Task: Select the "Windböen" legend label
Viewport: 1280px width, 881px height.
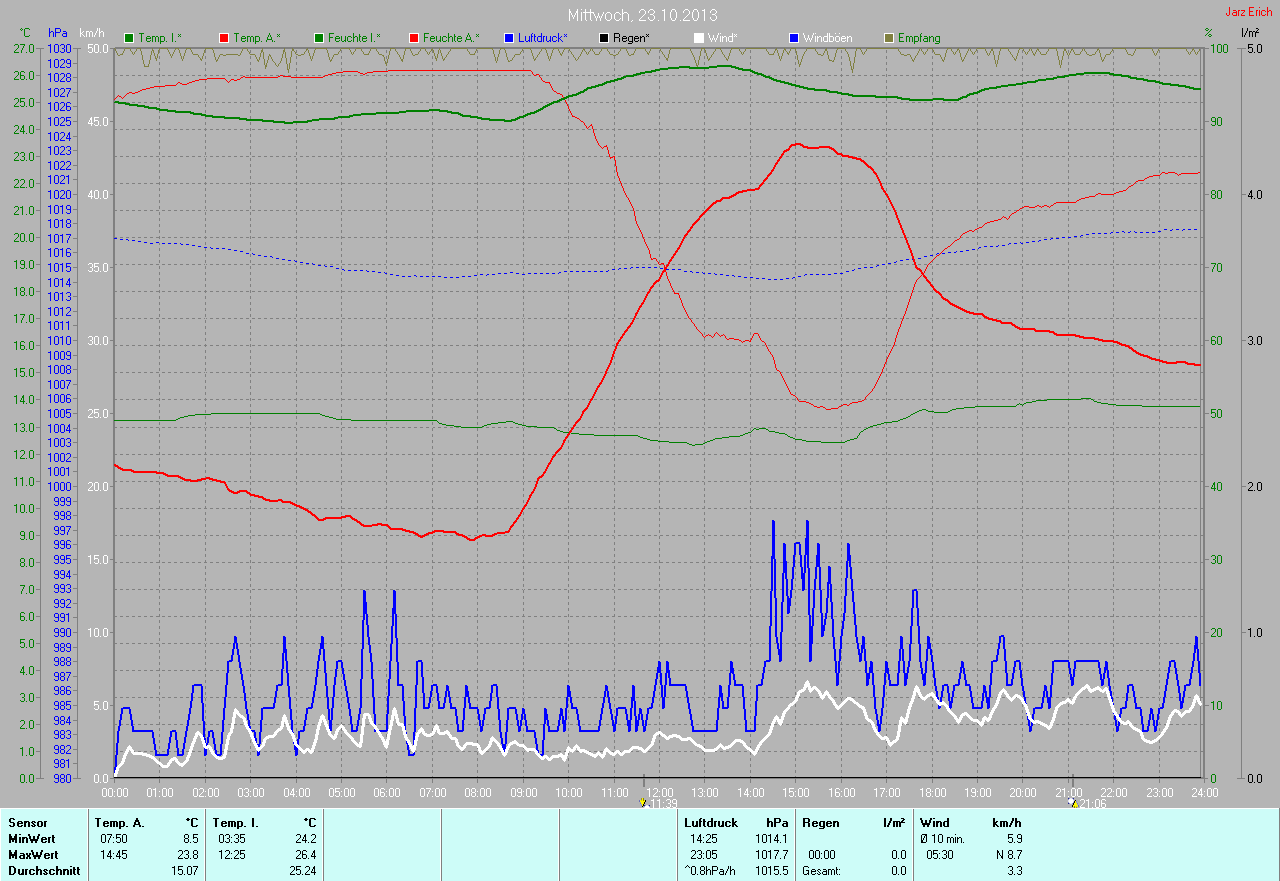Action: (x=828, y=38)
